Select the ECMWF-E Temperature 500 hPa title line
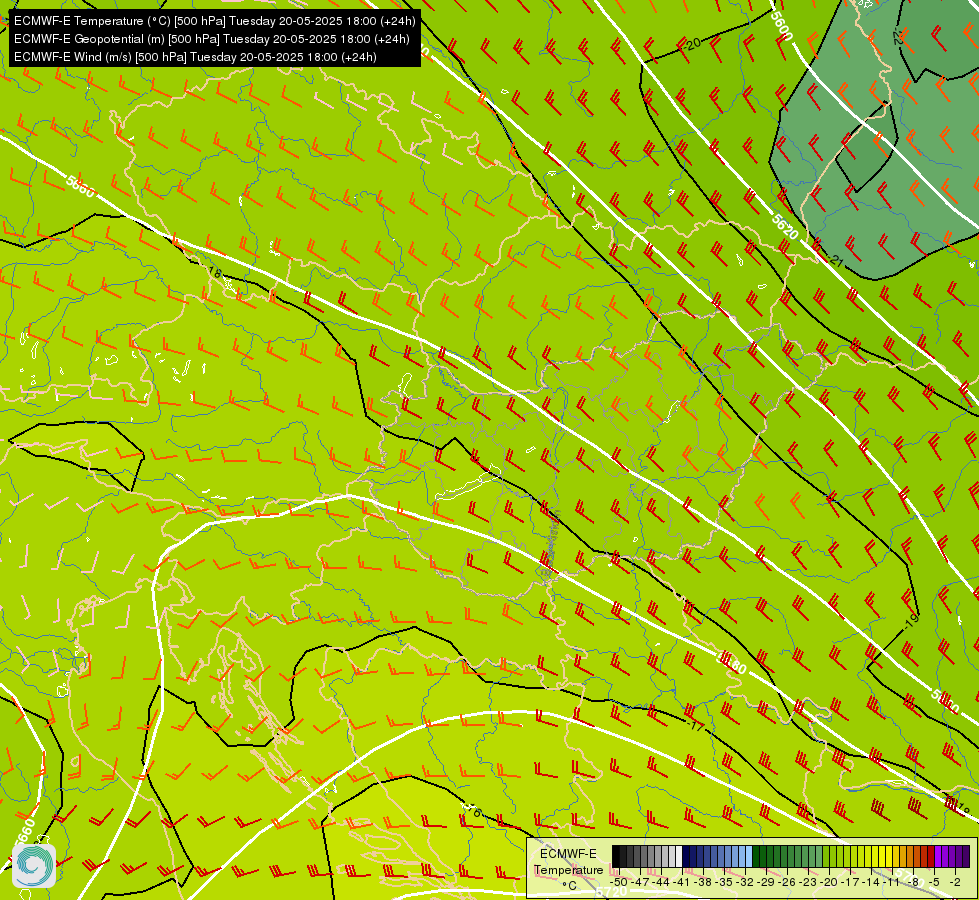979x900 pixels. pyautogui.click(x=214, y=21)
